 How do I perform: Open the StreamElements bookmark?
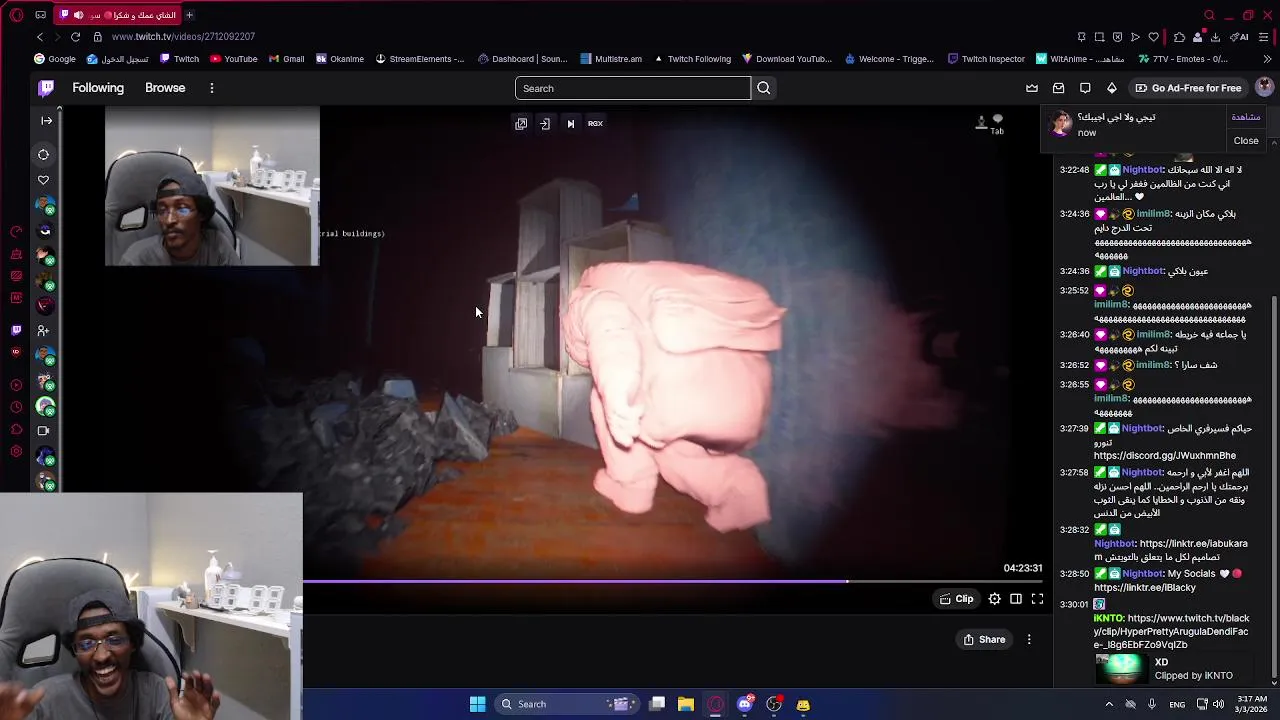point(420,59)
